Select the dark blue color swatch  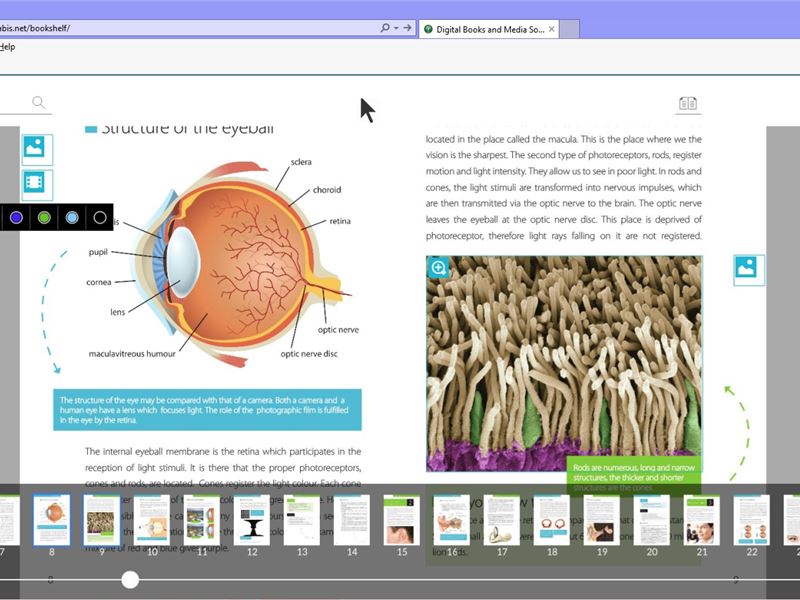[x=15, y=216]
